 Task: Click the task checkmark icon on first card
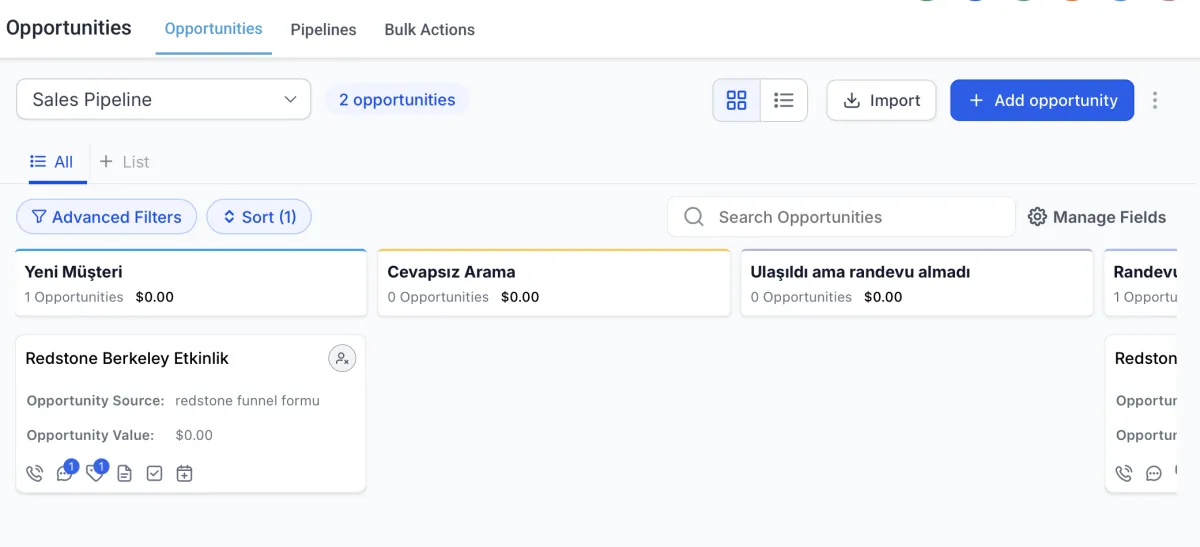tap(154, 473)
